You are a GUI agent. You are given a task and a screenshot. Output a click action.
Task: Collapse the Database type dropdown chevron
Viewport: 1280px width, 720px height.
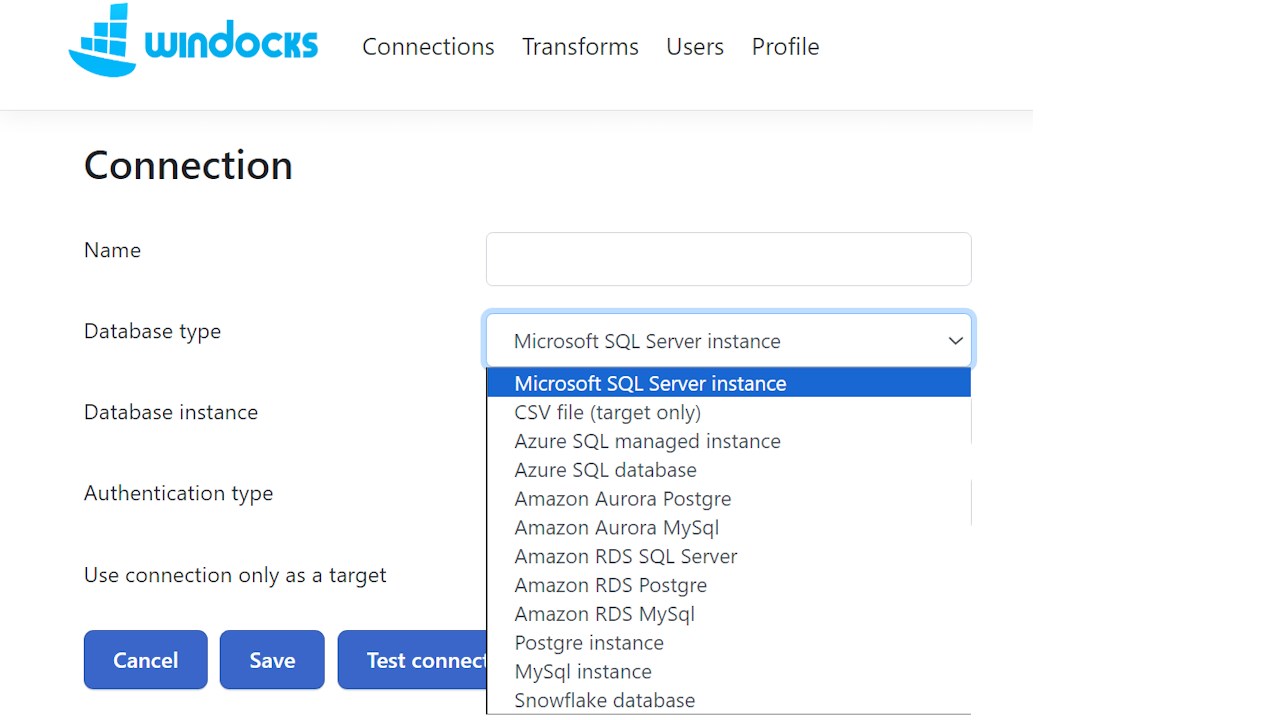click(x=955, y=341)
